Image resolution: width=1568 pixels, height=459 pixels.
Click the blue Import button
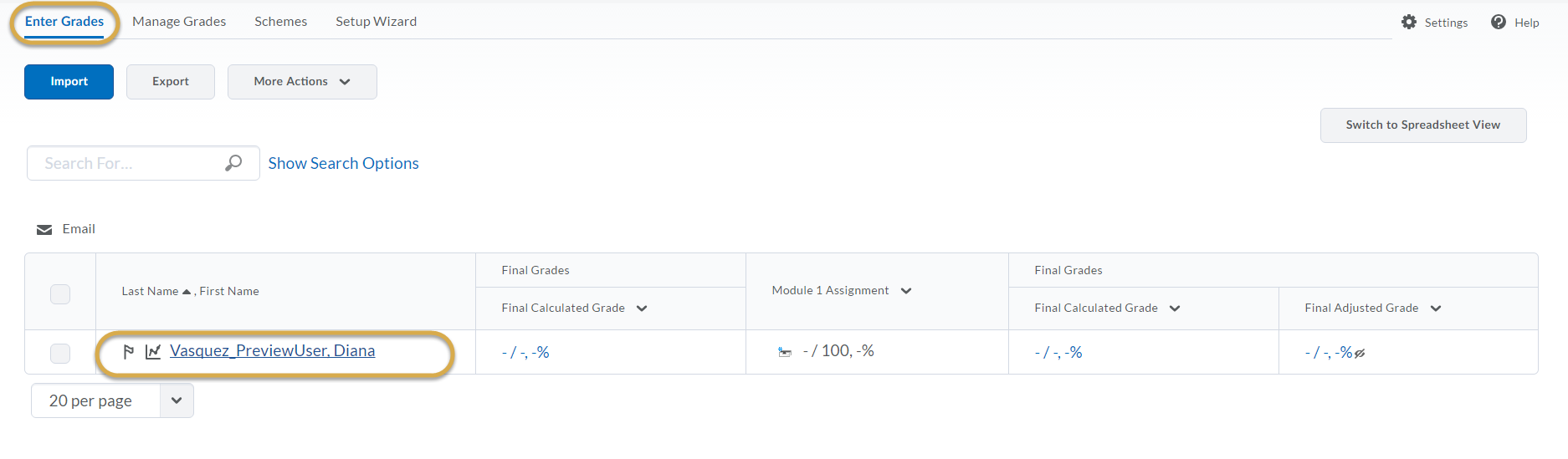pos(69,82)
